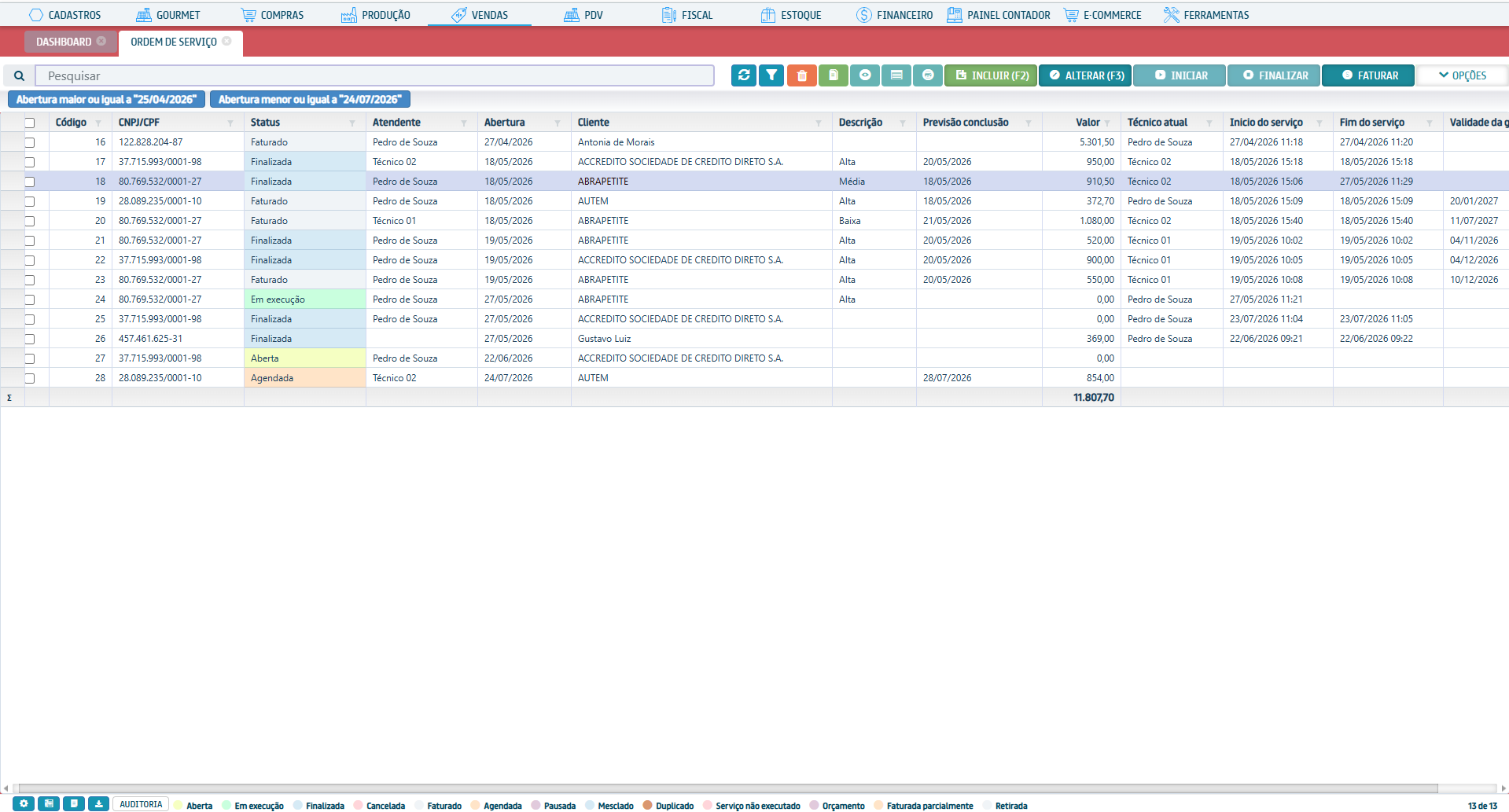Click the eye view icon button
1509x812 pixels.
[x=865, y=75]
